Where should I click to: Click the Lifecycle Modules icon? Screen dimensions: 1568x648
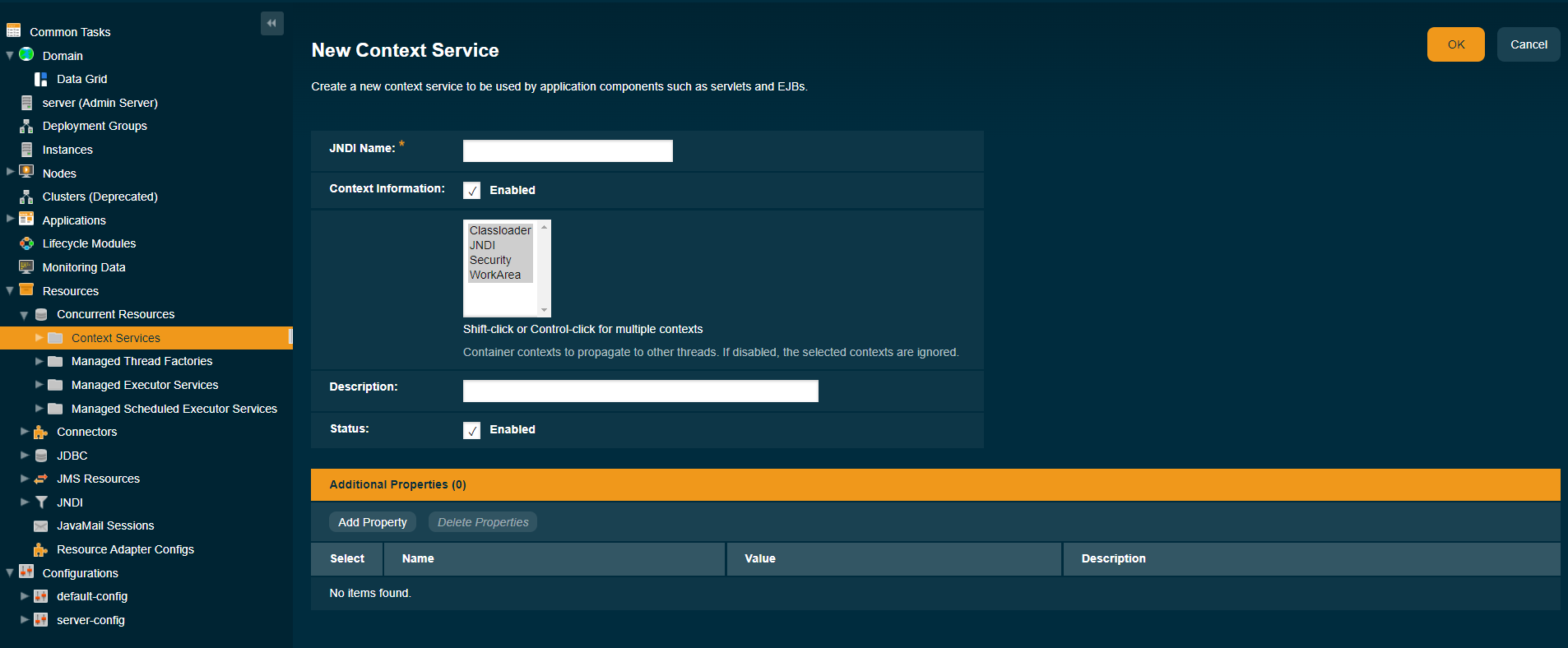click(26, 243)
